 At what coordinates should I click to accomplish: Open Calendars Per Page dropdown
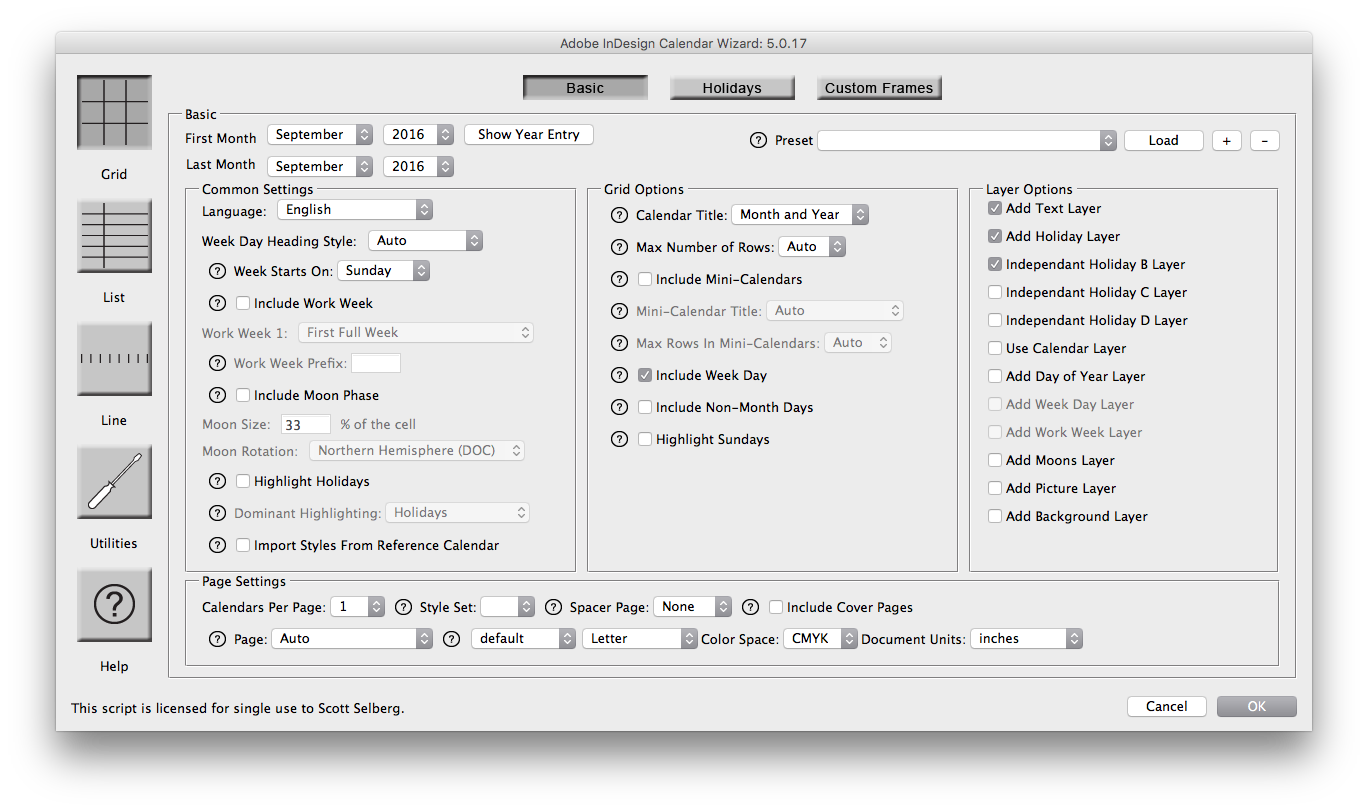359,606
